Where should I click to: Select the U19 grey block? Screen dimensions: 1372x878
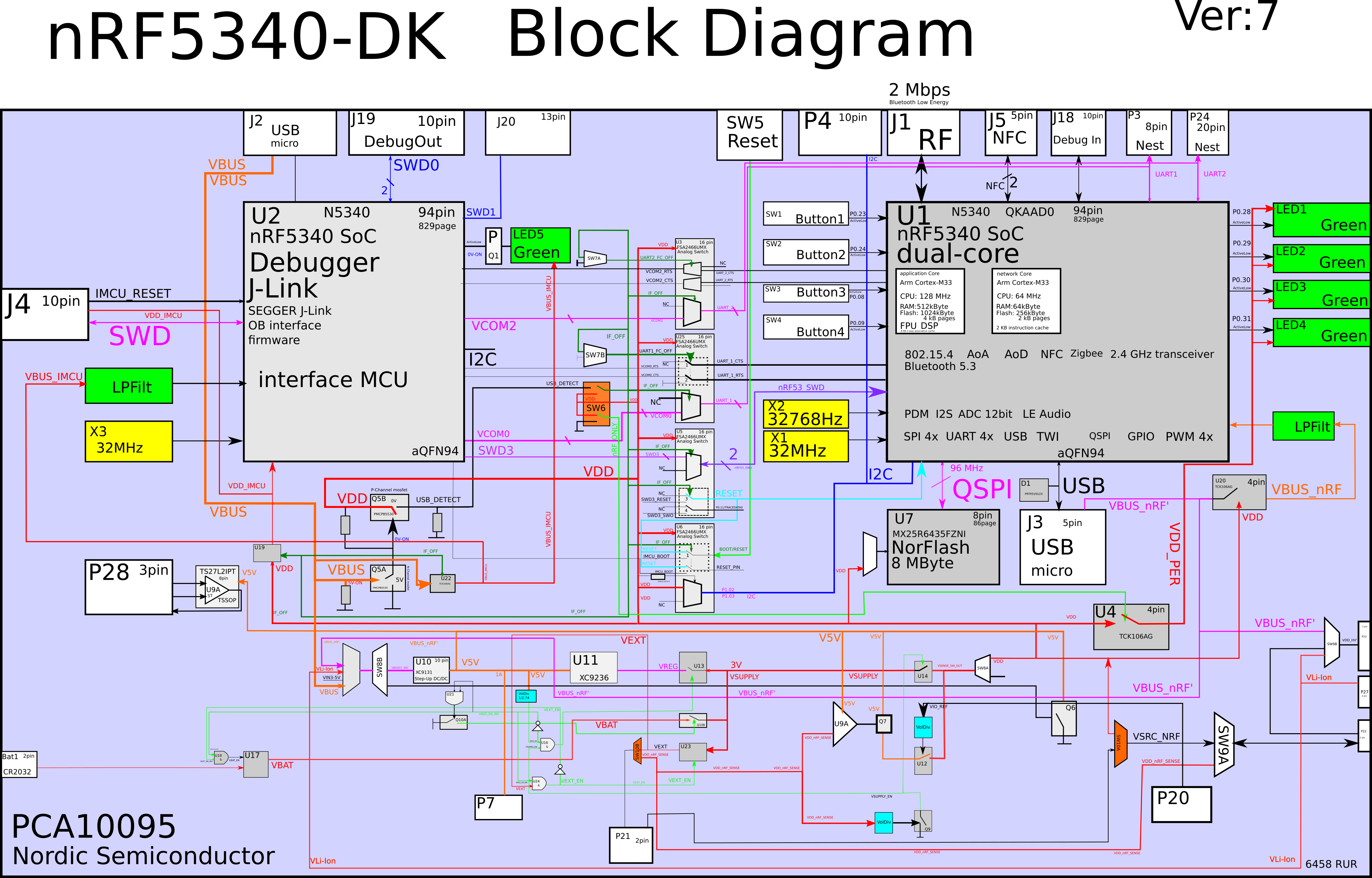tap(267, 553)
